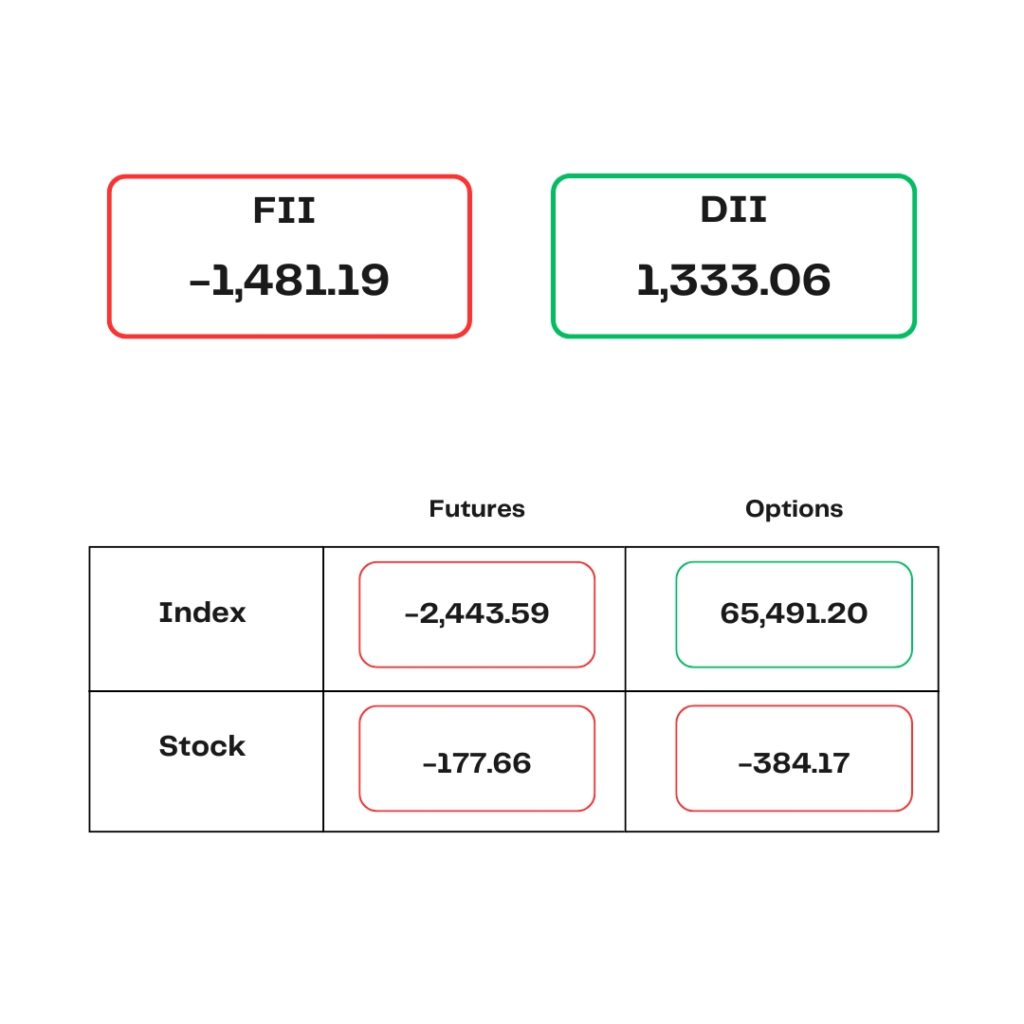Open the Index Futures box -2,443.59
The height and width of the screenshot is (1024, 1024).
click(x=477, y=614)
